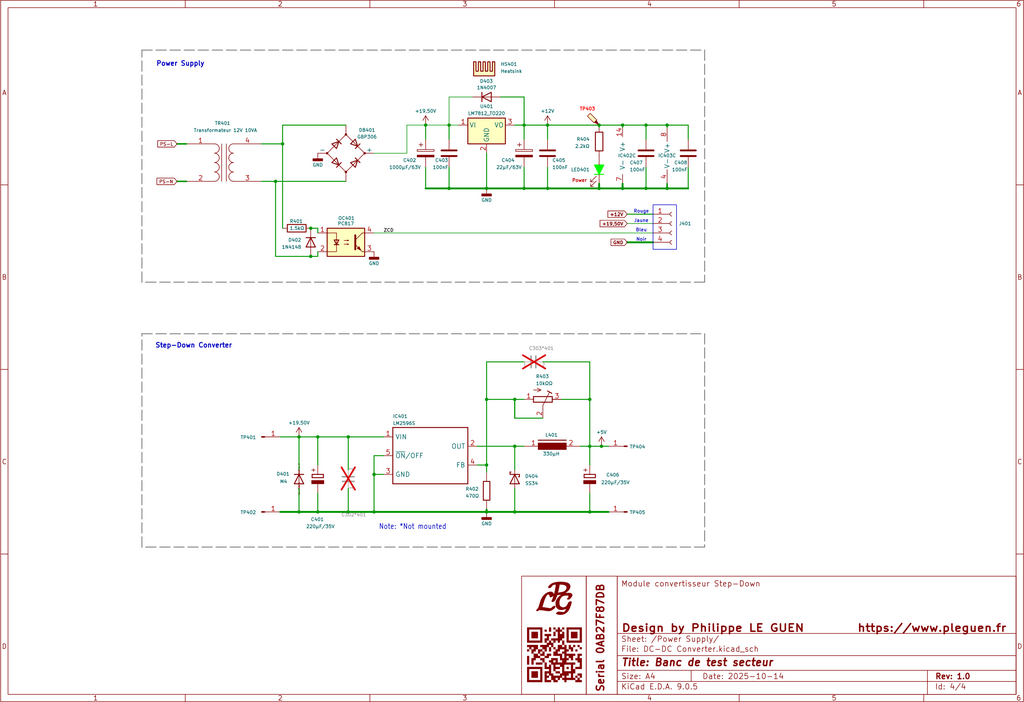
Task: Click the QR code in title block
Action: tap(554, 655)
